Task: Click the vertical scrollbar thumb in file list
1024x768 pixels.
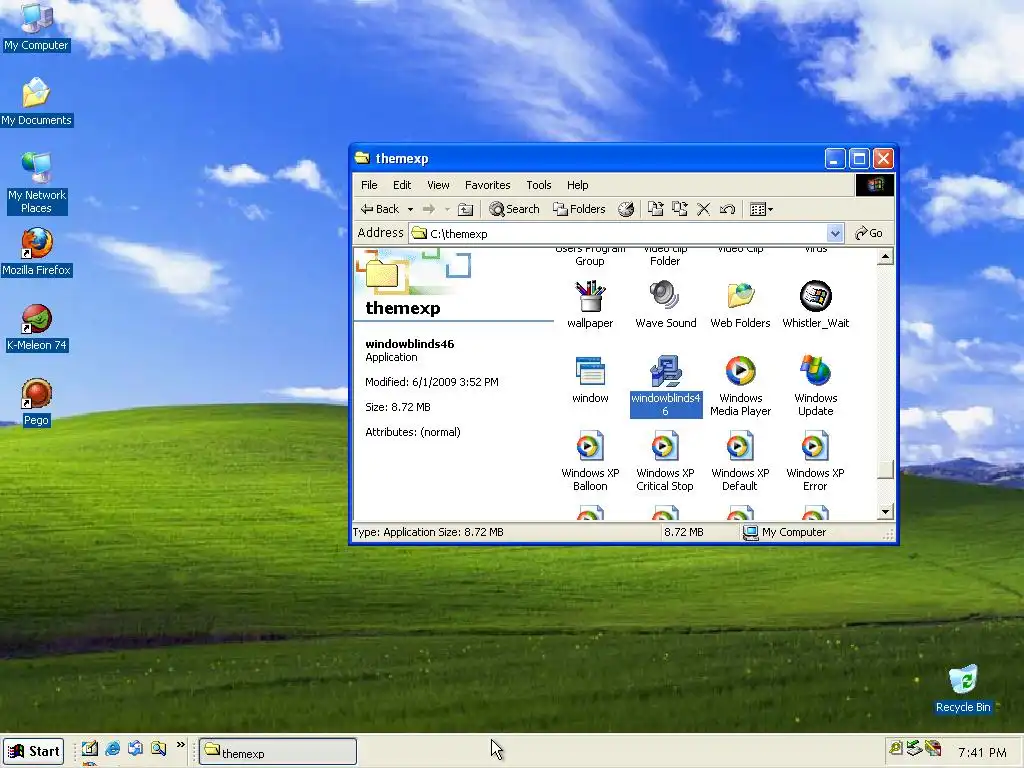Action: pyautogui.click(x=885, y=470)
